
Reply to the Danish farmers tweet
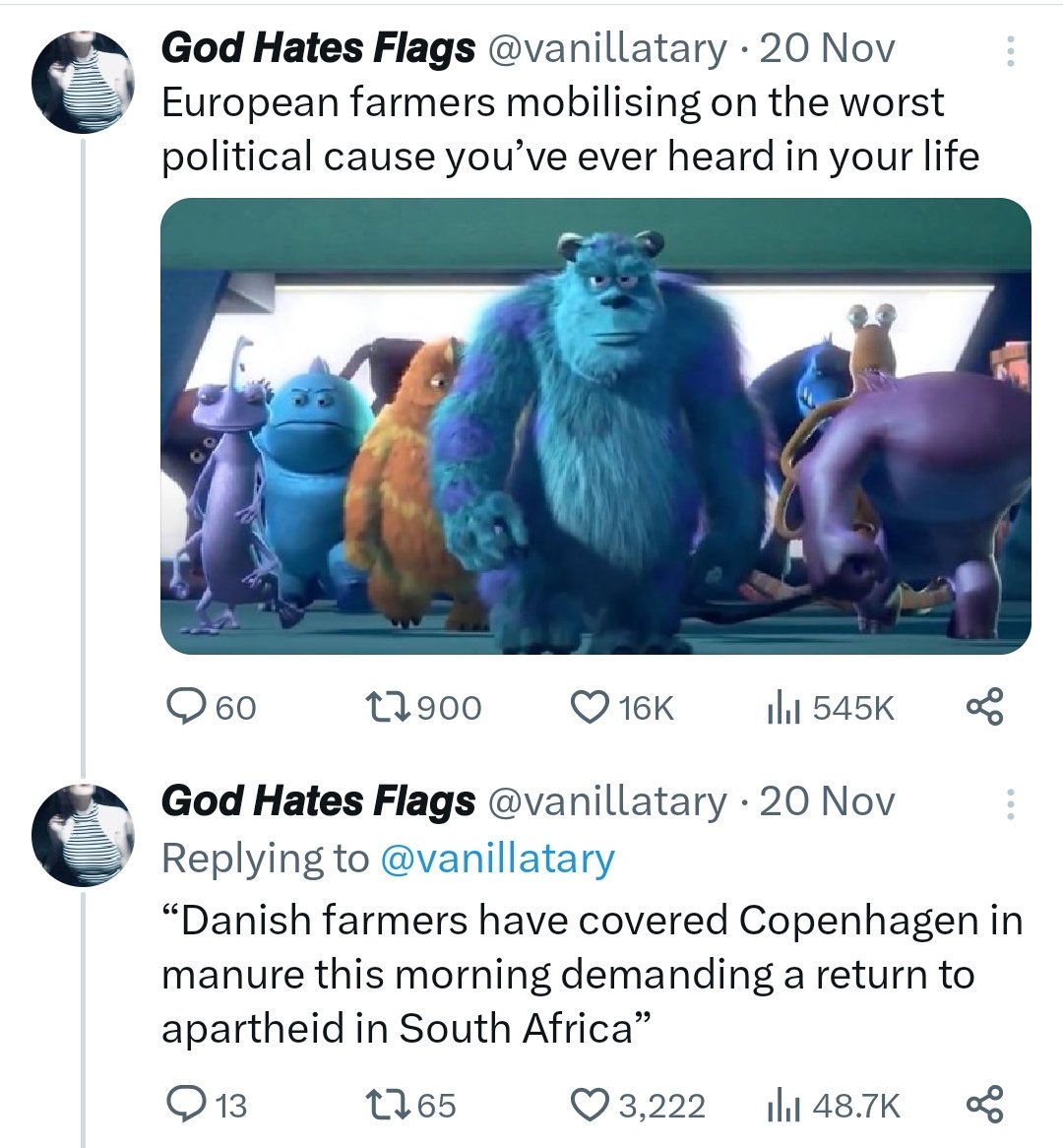[x=183, y=1104]
